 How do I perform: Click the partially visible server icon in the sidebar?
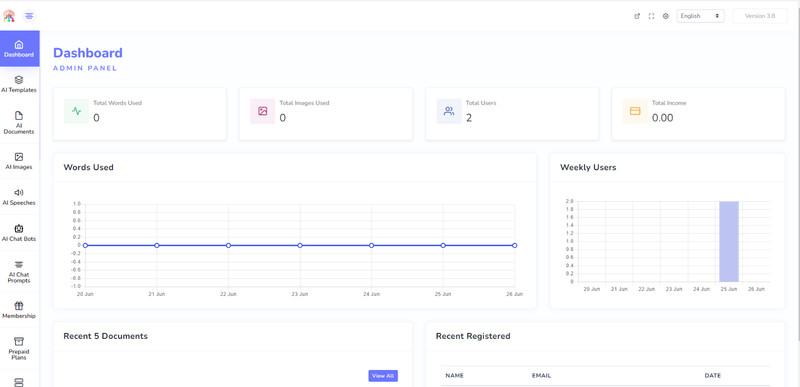click(19, 382)
